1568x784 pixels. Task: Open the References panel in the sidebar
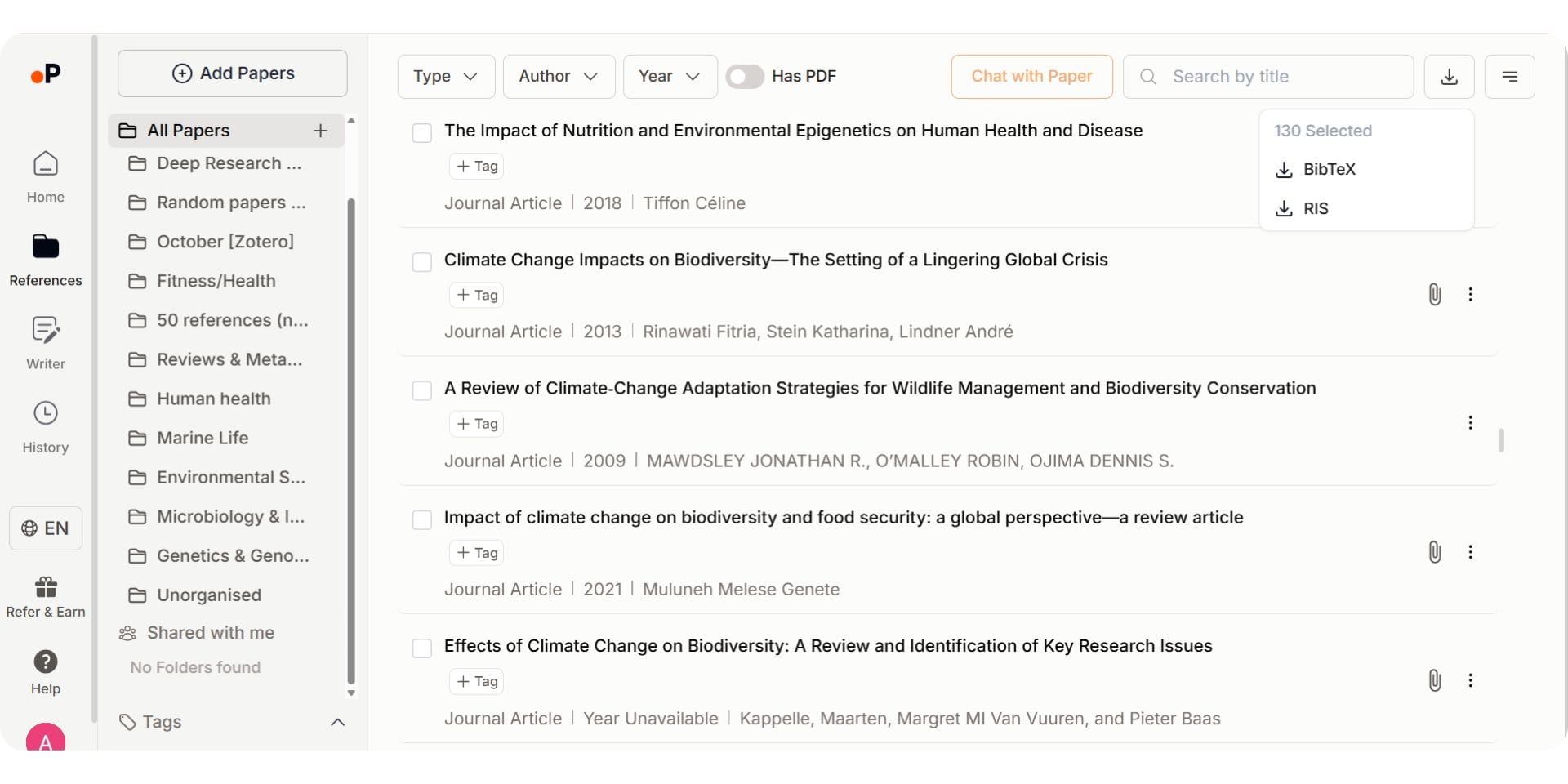click(45, 257)
